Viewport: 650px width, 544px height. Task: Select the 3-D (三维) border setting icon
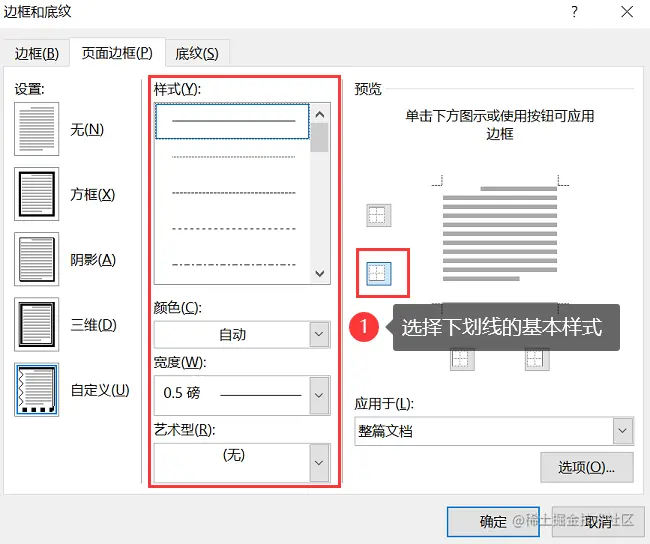[x=36, y=324]
